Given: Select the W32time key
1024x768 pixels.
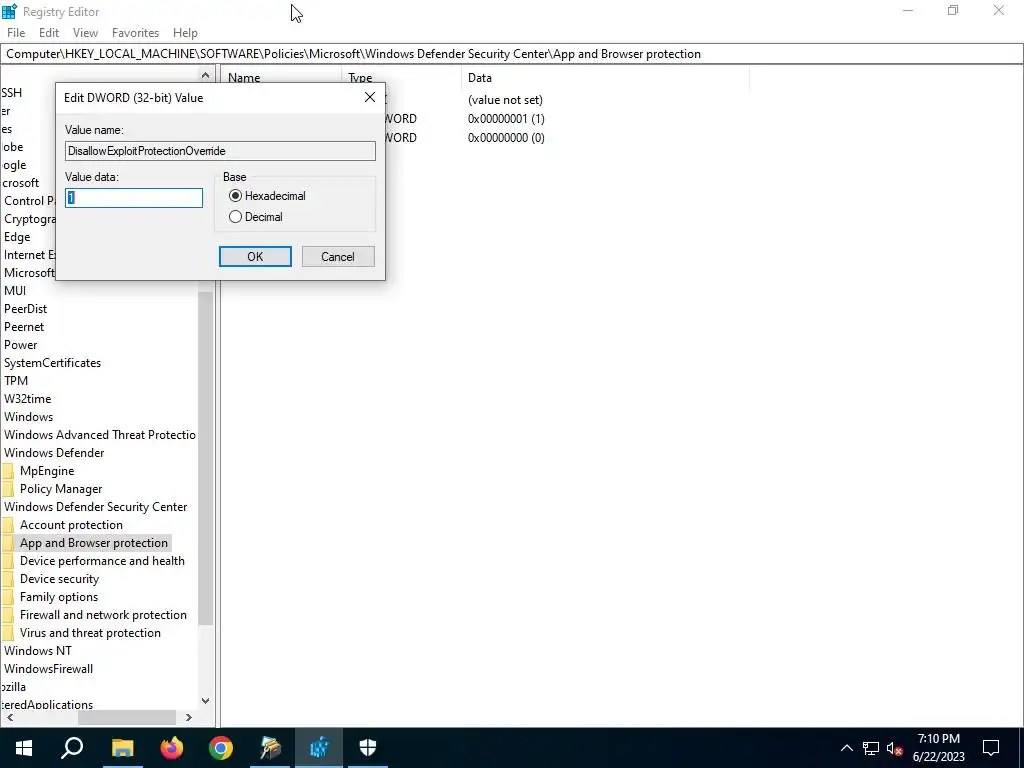Looking at the screenshot, I should [27, 398].
